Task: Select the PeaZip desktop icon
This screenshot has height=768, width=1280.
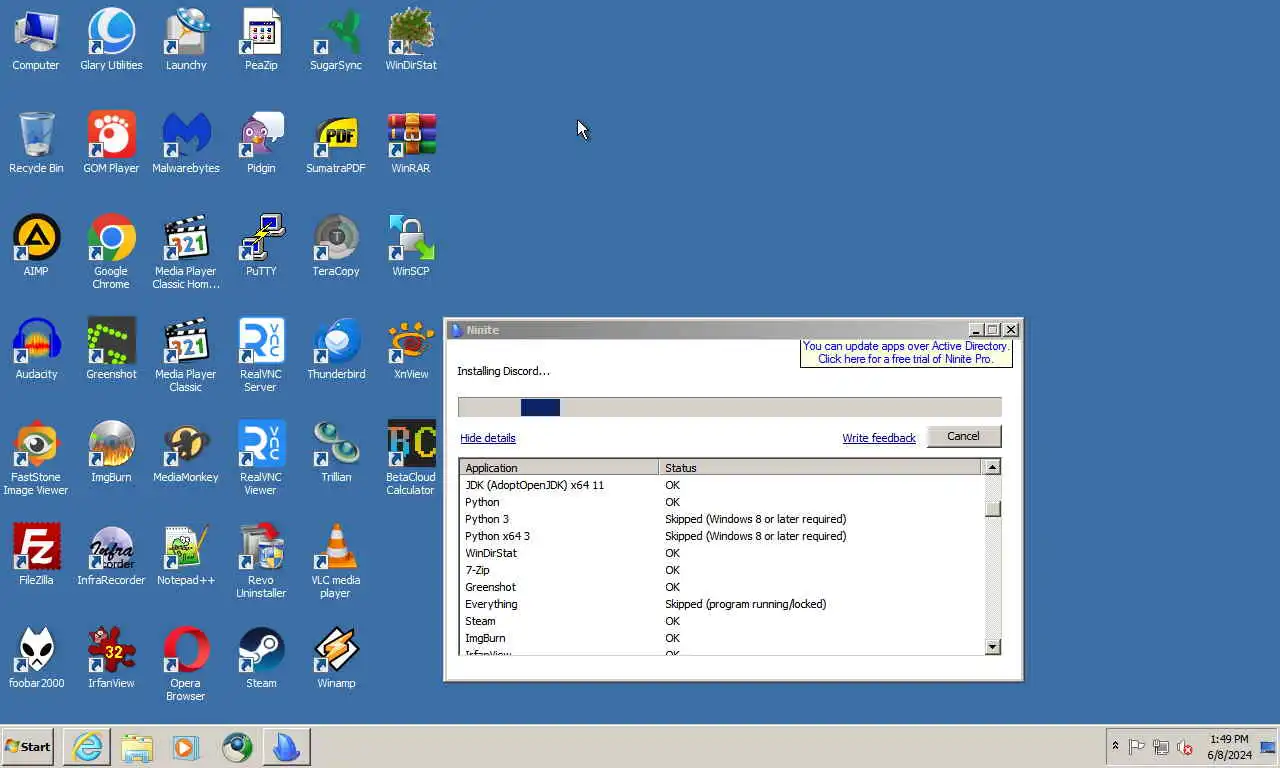Action: pyautogui.click(x=261, y=40)
